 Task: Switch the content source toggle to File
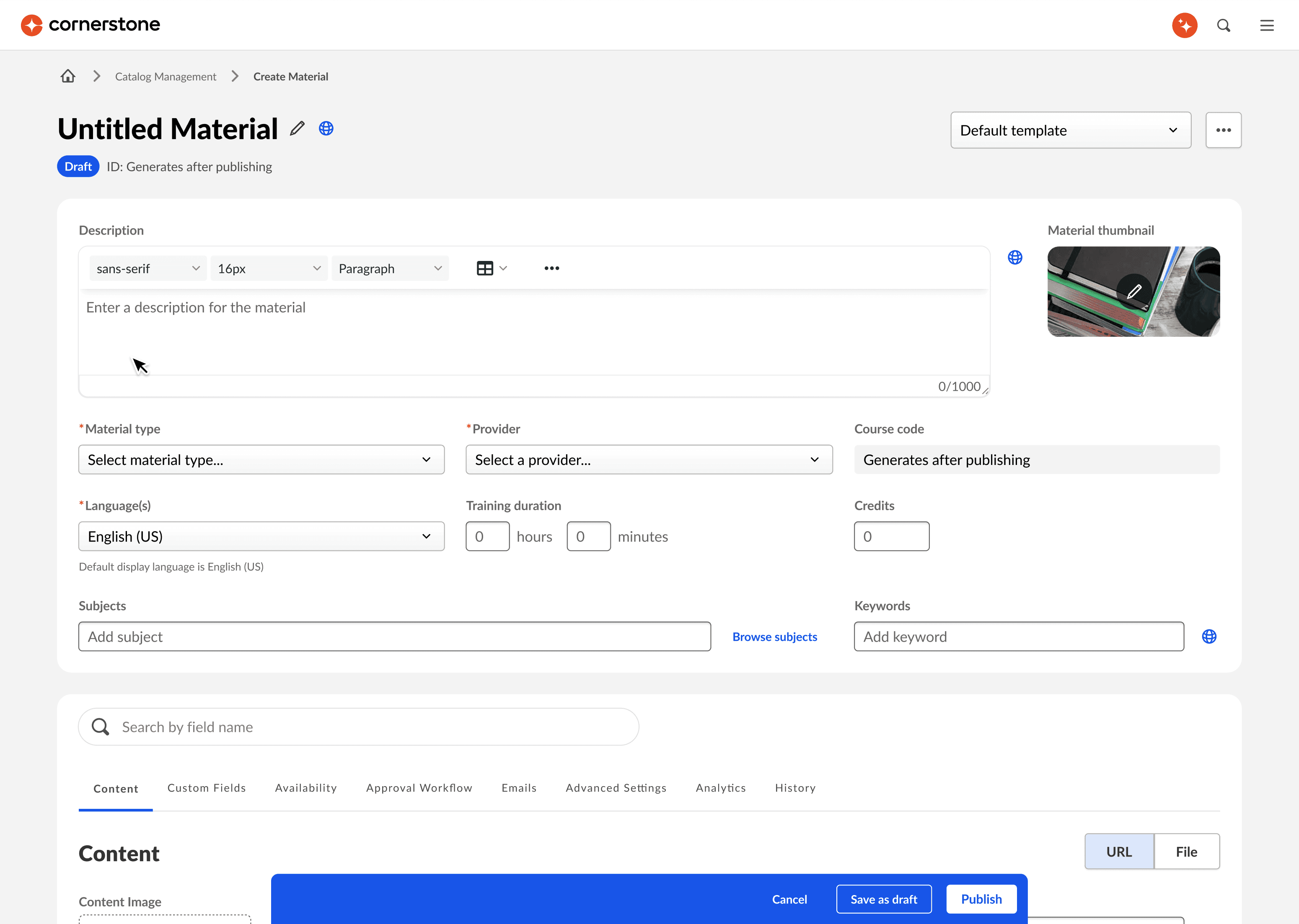(x=1186, y=852)
